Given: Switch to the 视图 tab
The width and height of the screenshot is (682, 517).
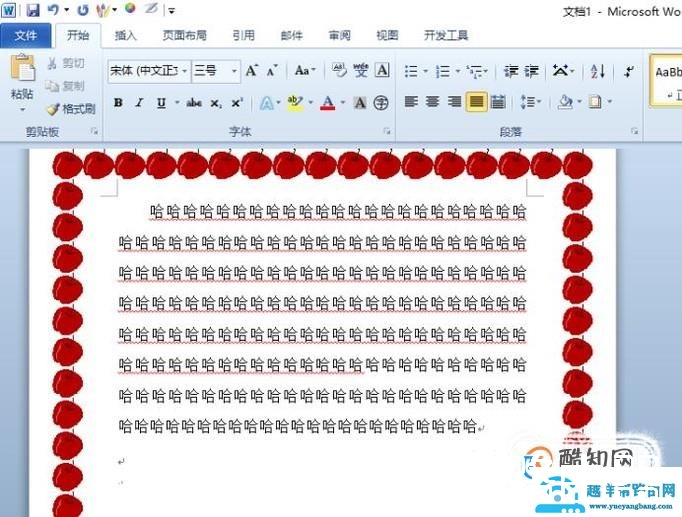Looking at the screenshot, I should point(387,35).
